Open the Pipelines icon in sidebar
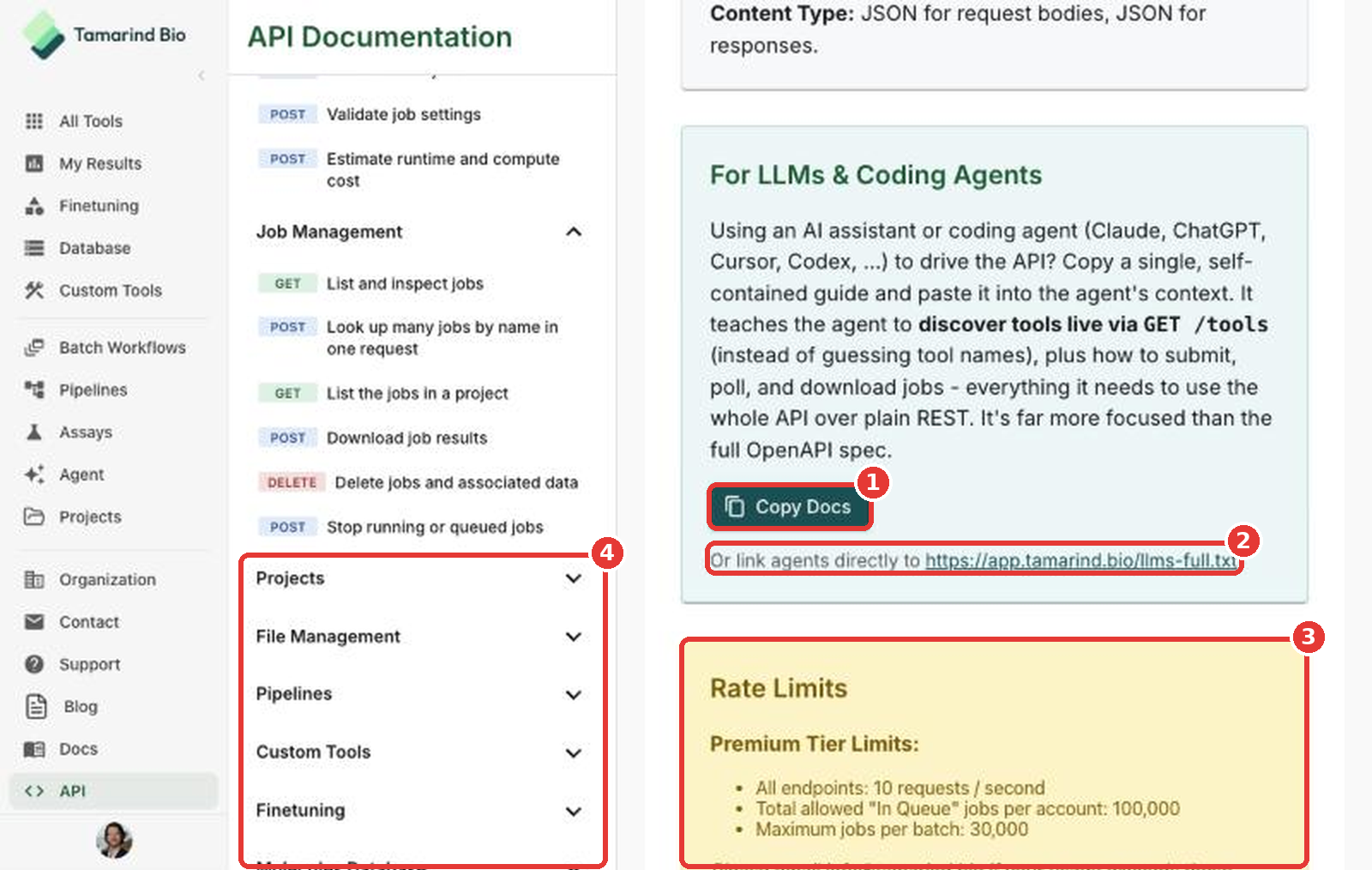Image resolution: width=1372 pixels, height=870 pixels. coord(34,390)
